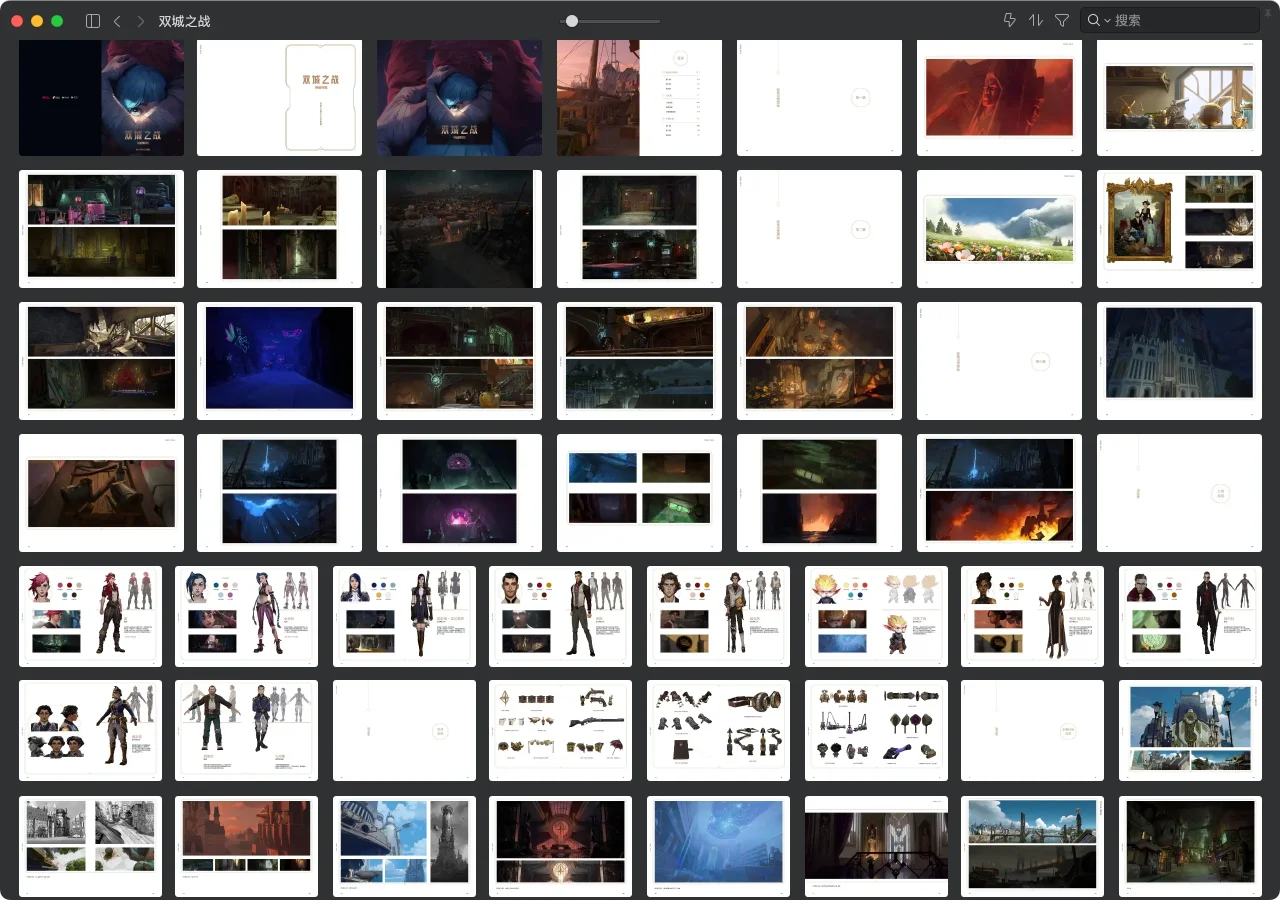Open the rifle and props design page

560,731
